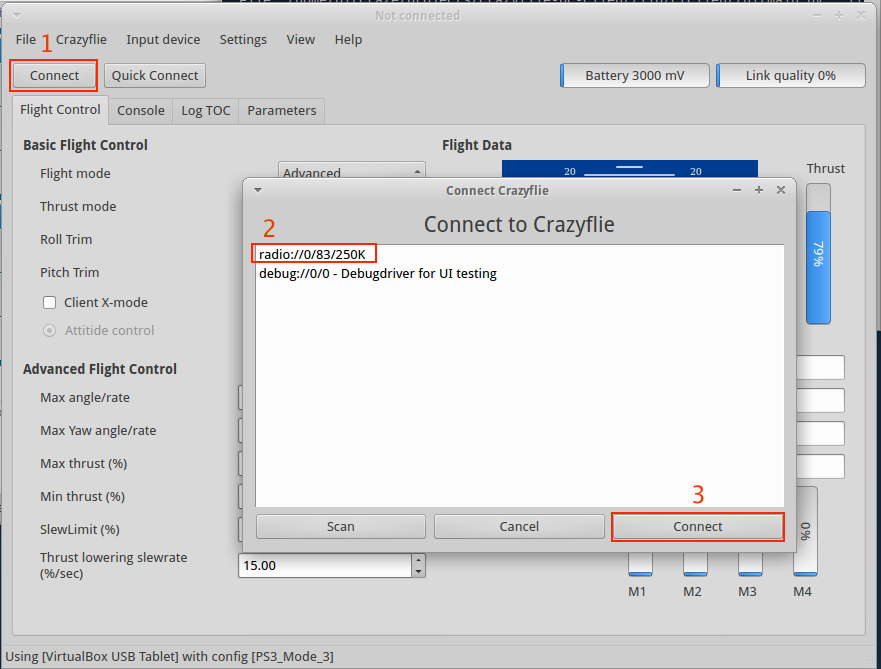Viewport: 881px width, 669px height.
Task: Select the Attitide control radio button
Action: 49,331
